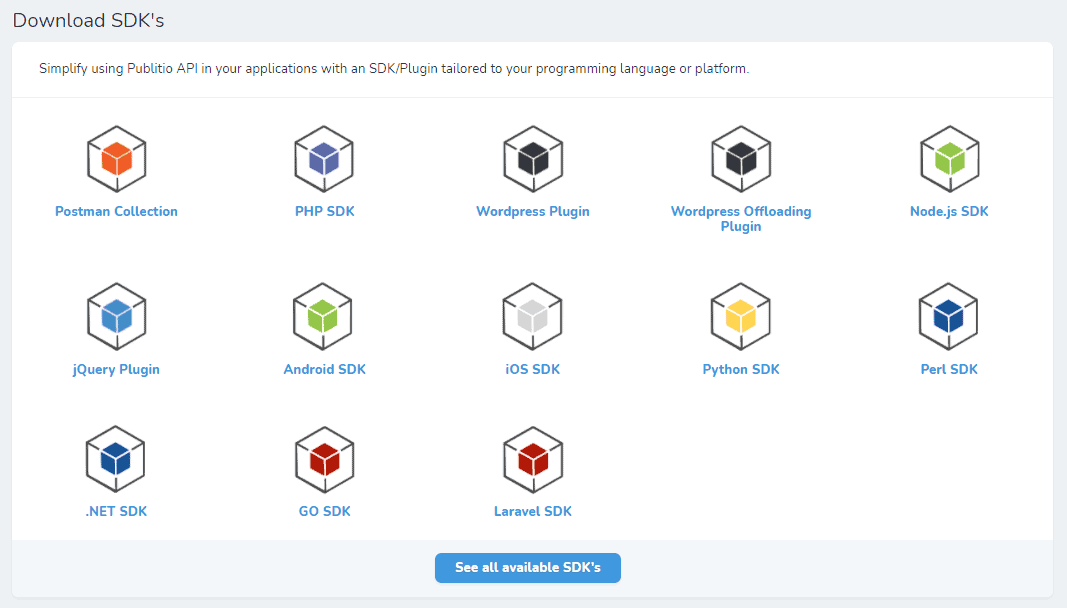The image size is (1067, 608).
Task: Open the Laravel SDK text link
Action: (533, 512)
